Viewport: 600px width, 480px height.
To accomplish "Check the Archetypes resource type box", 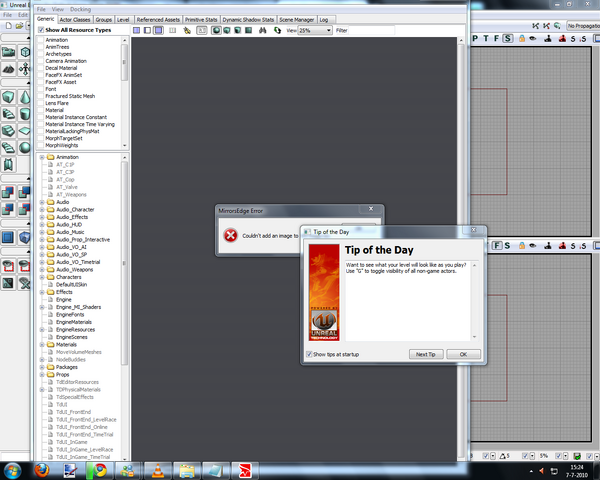I will 41,54.
